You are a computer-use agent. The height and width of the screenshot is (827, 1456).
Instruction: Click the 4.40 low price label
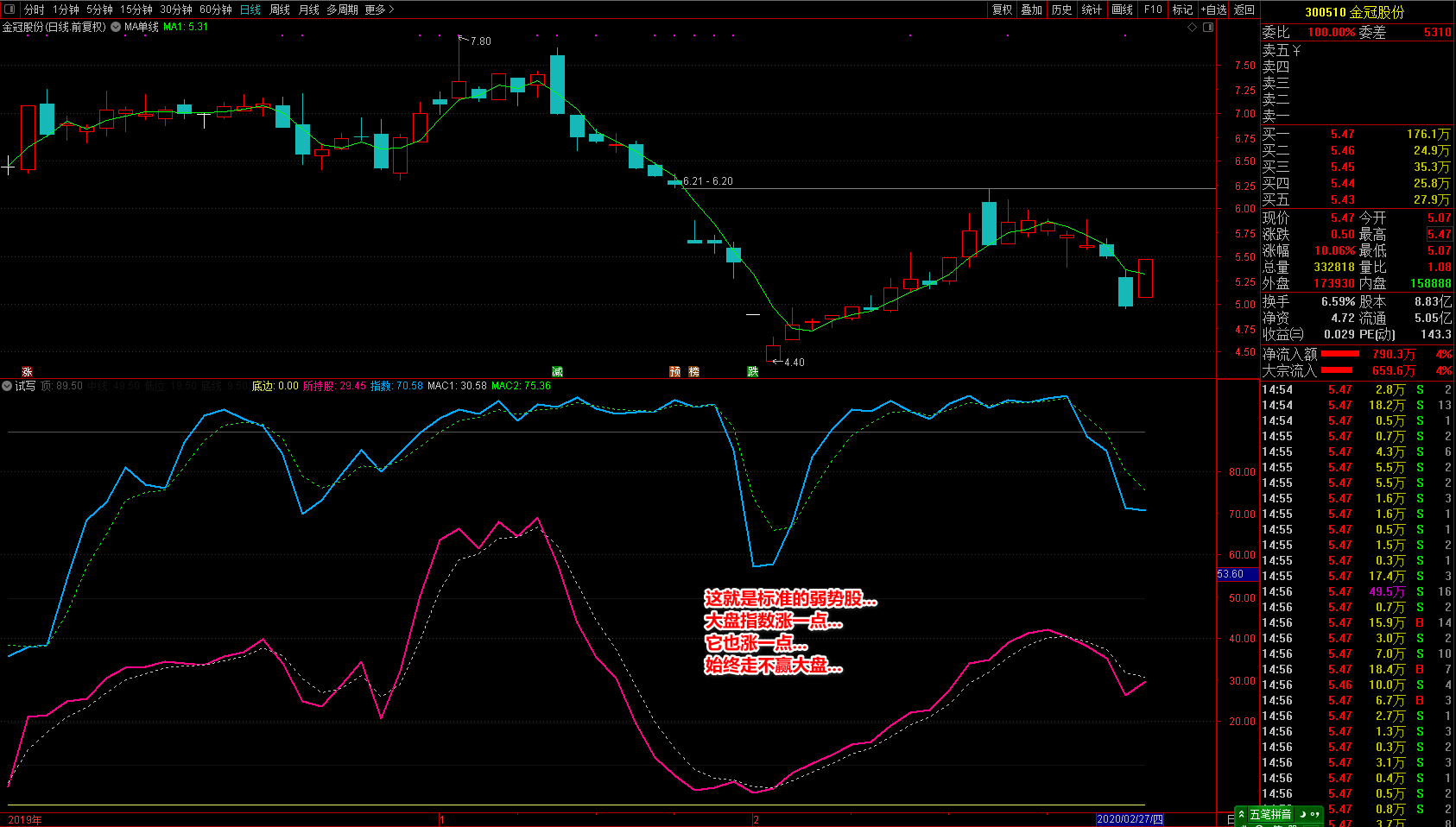(794, 363)
